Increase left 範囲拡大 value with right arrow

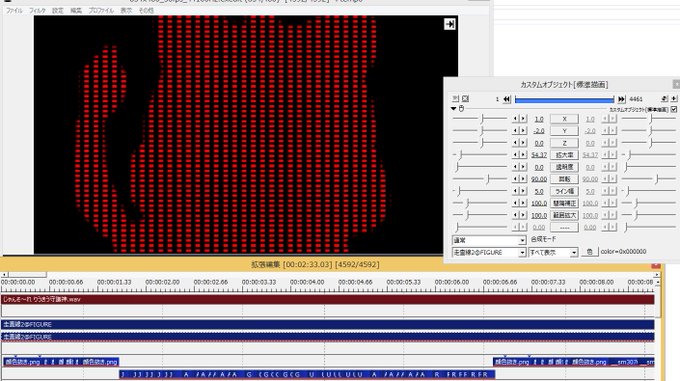(523, 215)
